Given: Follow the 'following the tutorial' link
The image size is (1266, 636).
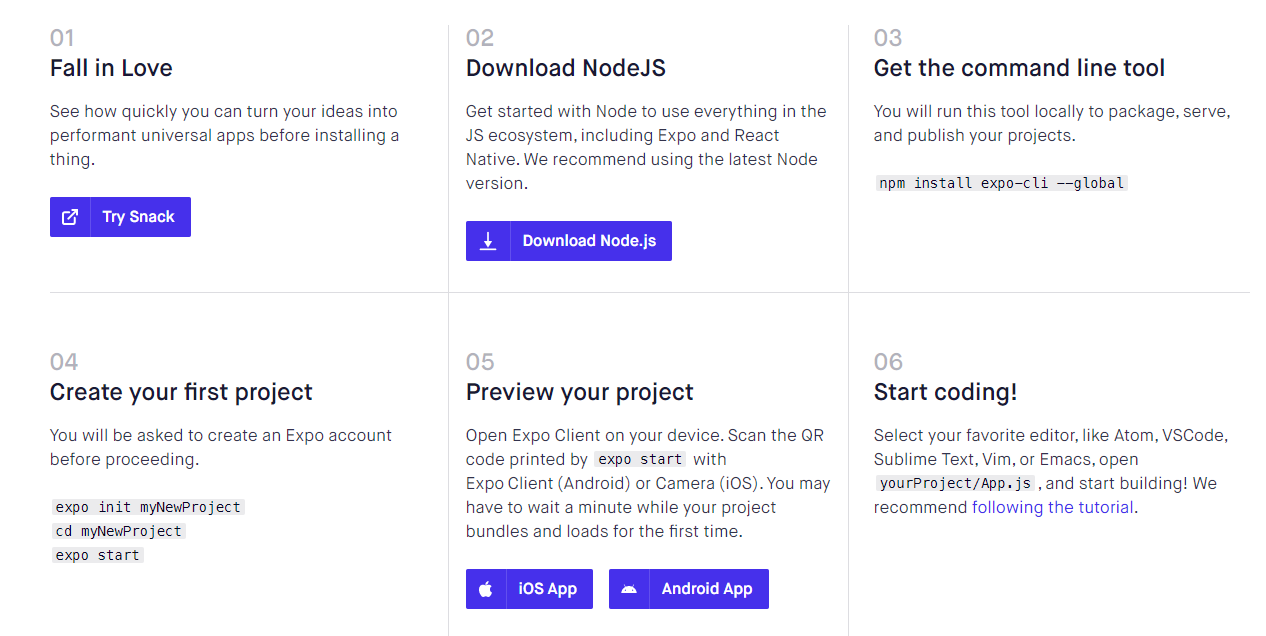Looking at the screenshot, I should tap(1053, 507).
